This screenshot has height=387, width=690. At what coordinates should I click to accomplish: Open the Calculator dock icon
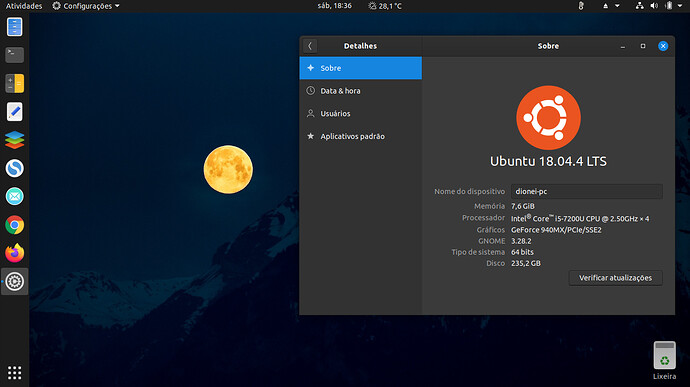coord(15,83)
